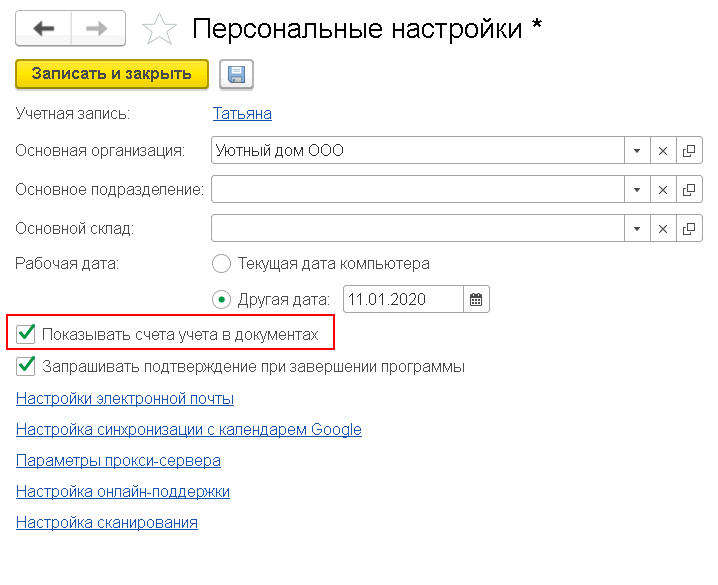Open Настройки электронной почты link
The image size is (718, 585).
point(125,399)
